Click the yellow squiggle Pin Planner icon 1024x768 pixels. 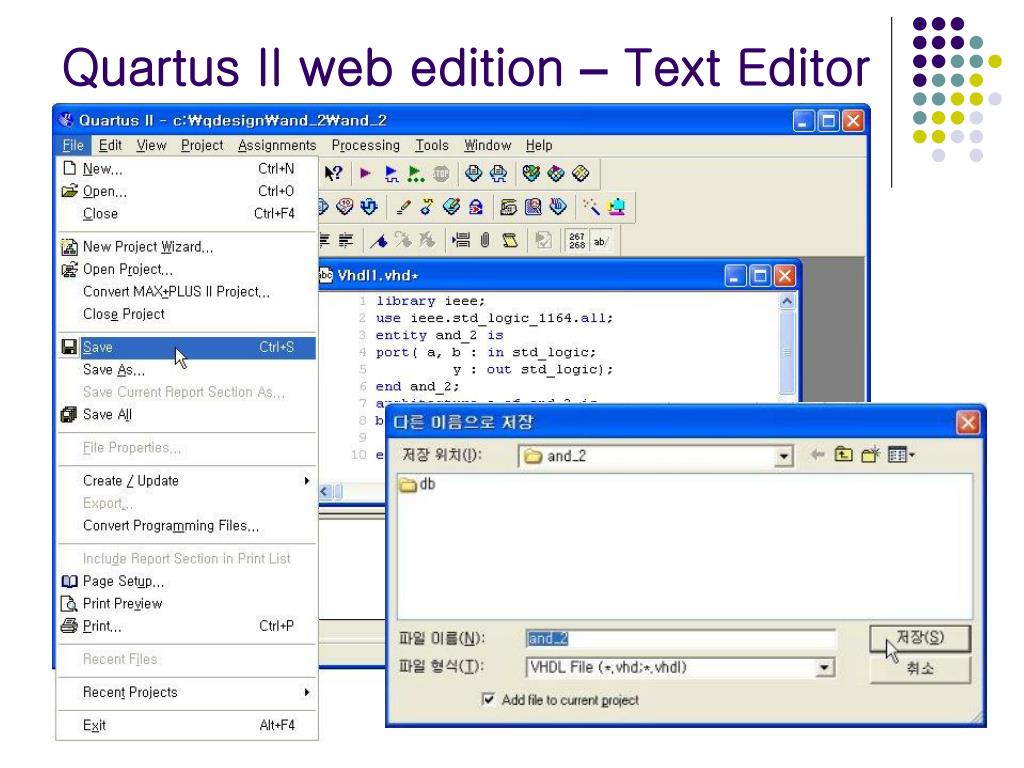click(x=427, y=207)
